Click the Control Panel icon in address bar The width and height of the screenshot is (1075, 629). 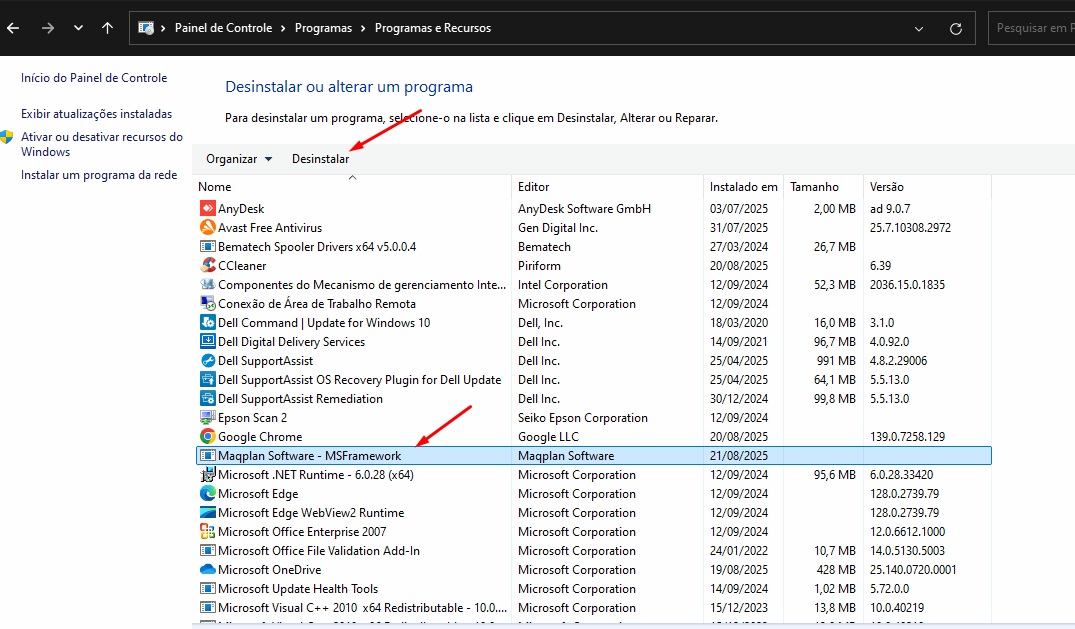point(146,28)
